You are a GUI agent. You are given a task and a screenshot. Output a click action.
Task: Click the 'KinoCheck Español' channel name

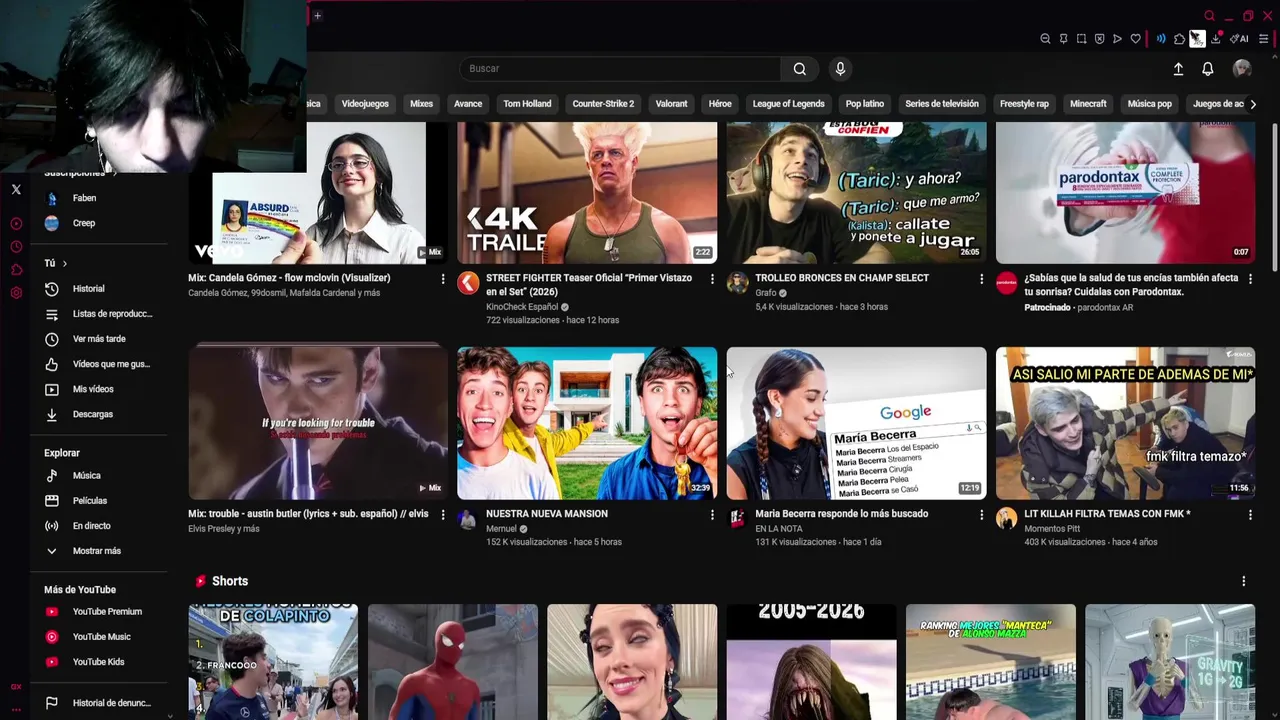tap(521, 307)
